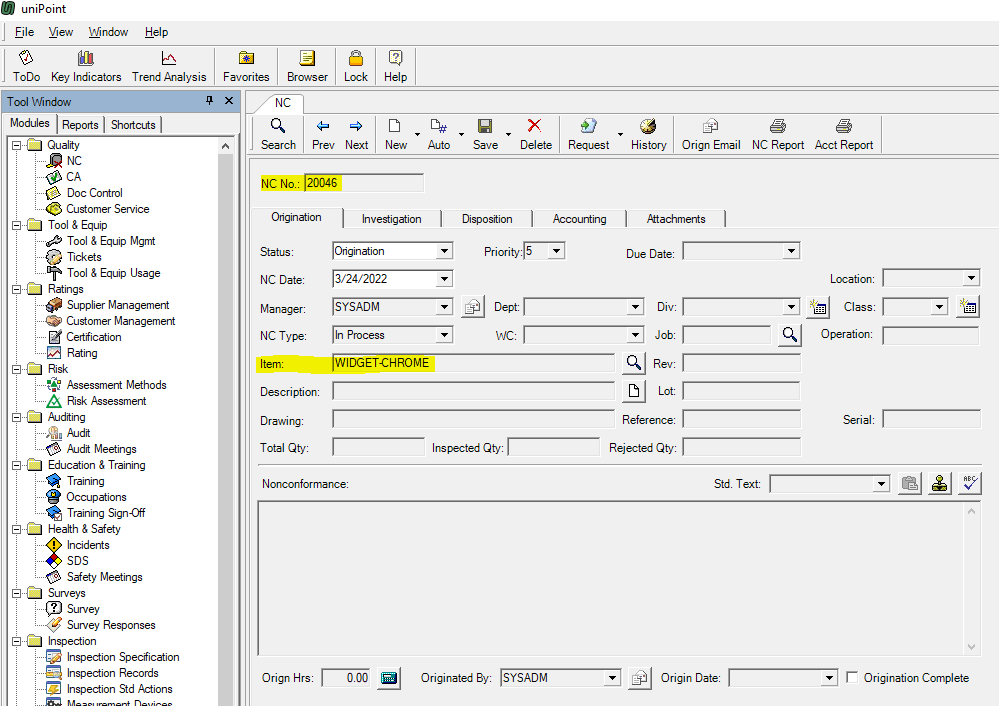Open the Std. Text dropdown
This screenshot has width=999, height=706.
tap(880, 484)
